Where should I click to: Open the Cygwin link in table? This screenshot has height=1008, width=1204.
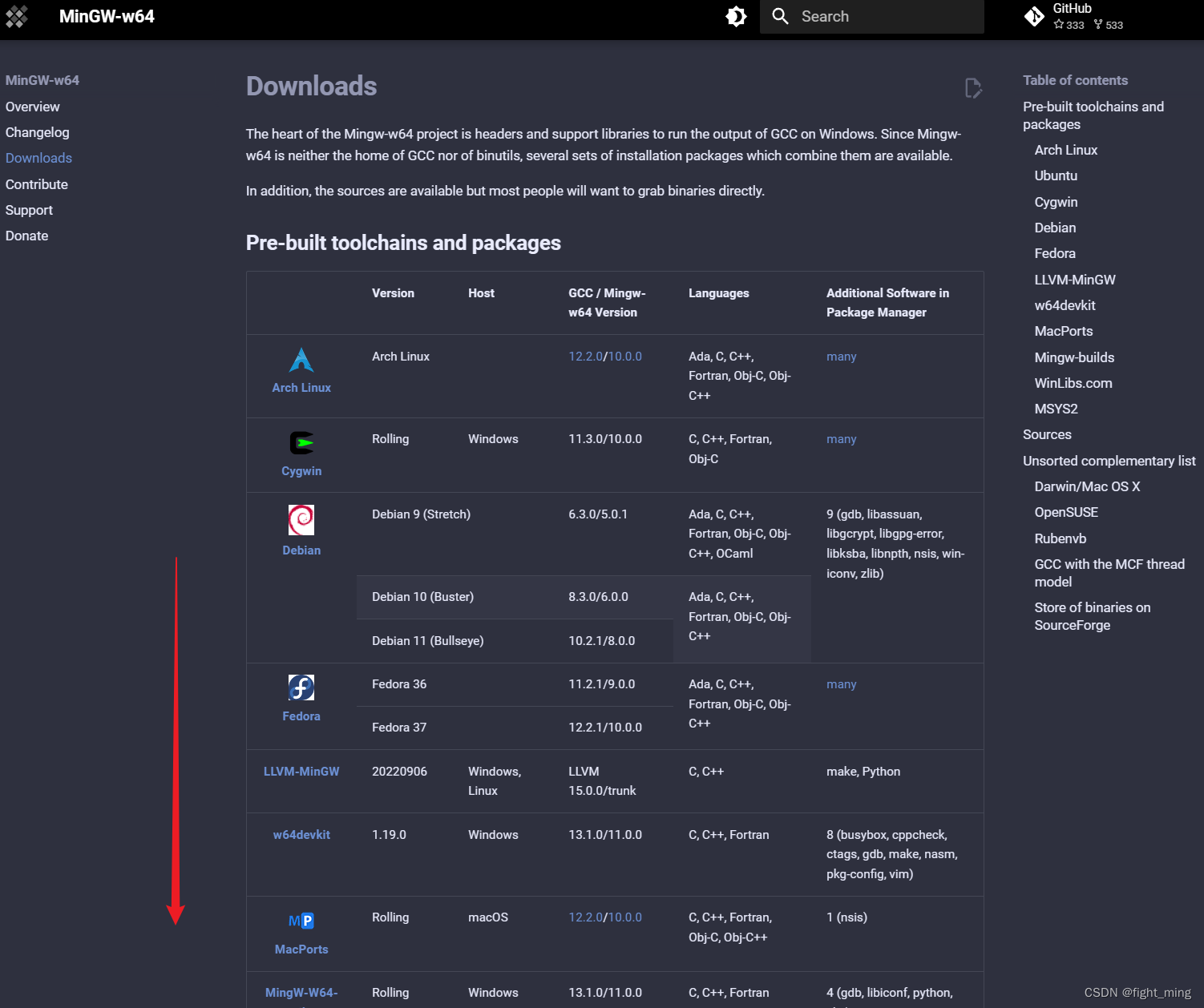301,471
